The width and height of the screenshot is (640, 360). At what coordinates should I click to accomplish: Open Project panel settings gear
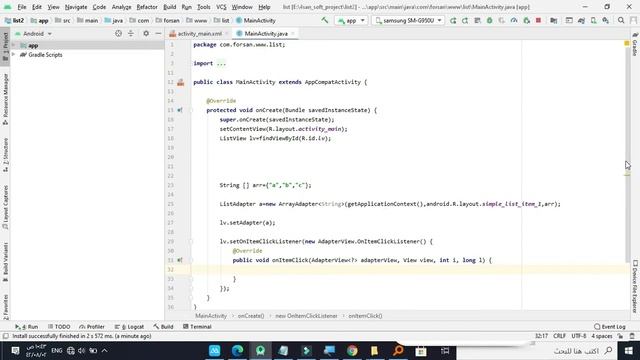(x=146, y=33)
